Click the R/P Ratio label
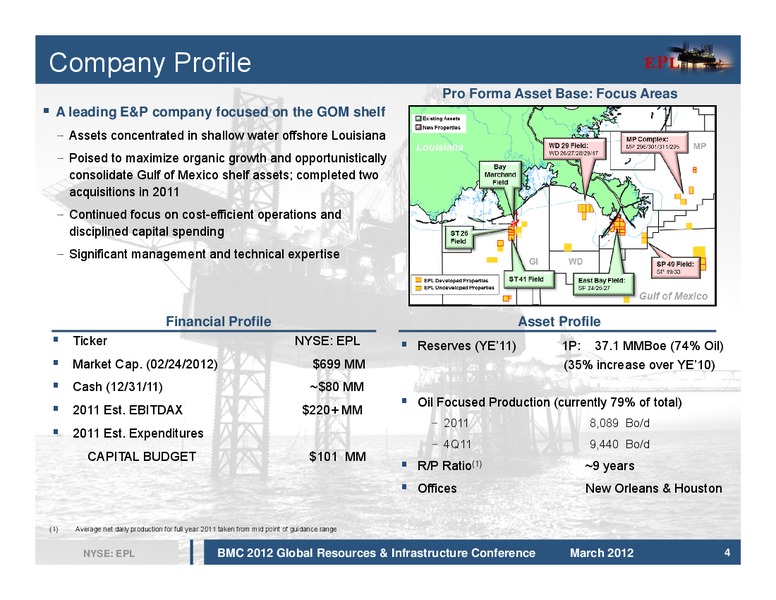 click(x=449, y=465)
